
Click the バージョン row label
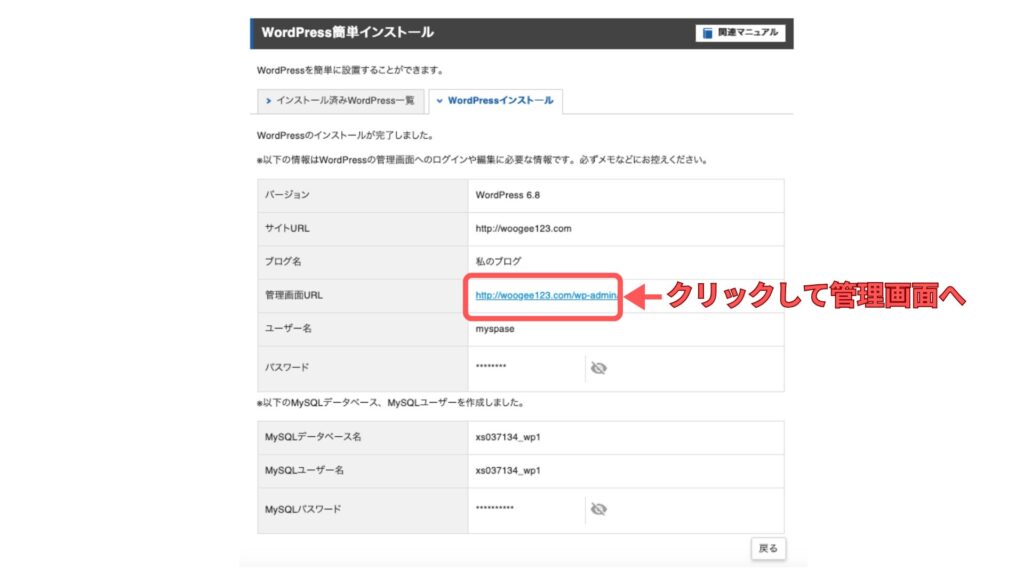pyautogui.click(x=287, y=195)
